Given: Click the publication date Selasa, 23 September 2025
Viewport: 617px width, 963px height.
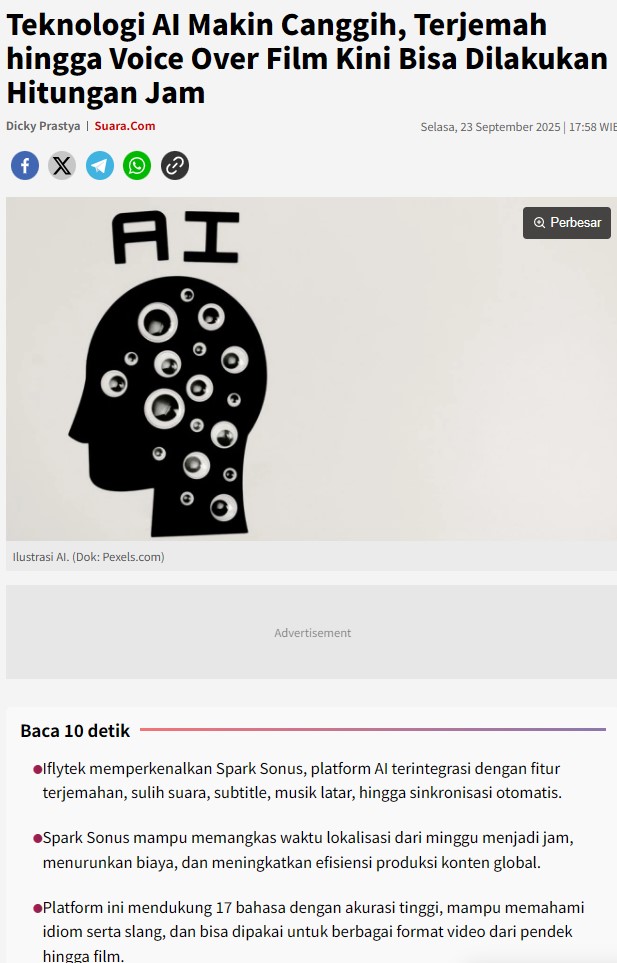Looking at the screenshot, I should pyautogui.click(x=490, y=127).
